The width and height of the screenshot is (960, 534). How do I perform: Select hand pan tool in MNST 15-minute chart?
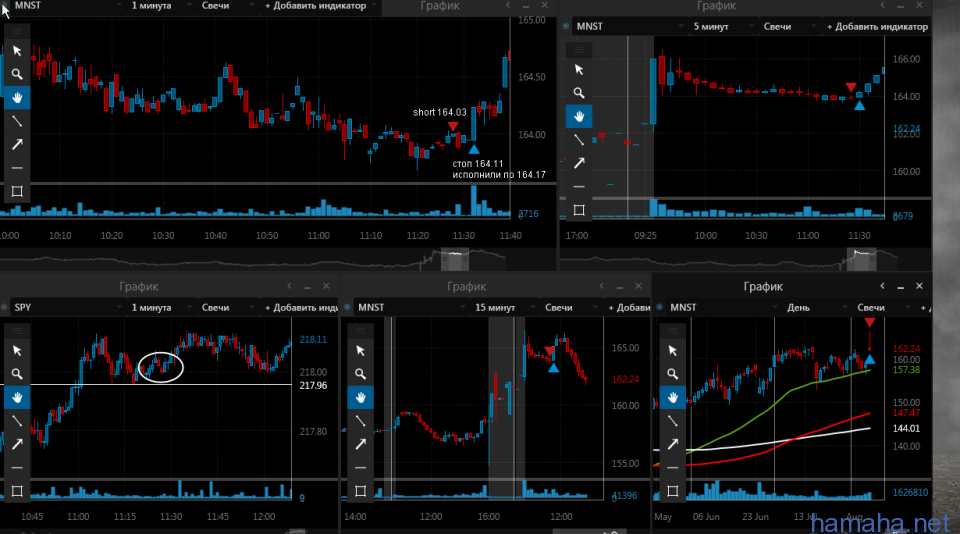click(x=360, y=397)
